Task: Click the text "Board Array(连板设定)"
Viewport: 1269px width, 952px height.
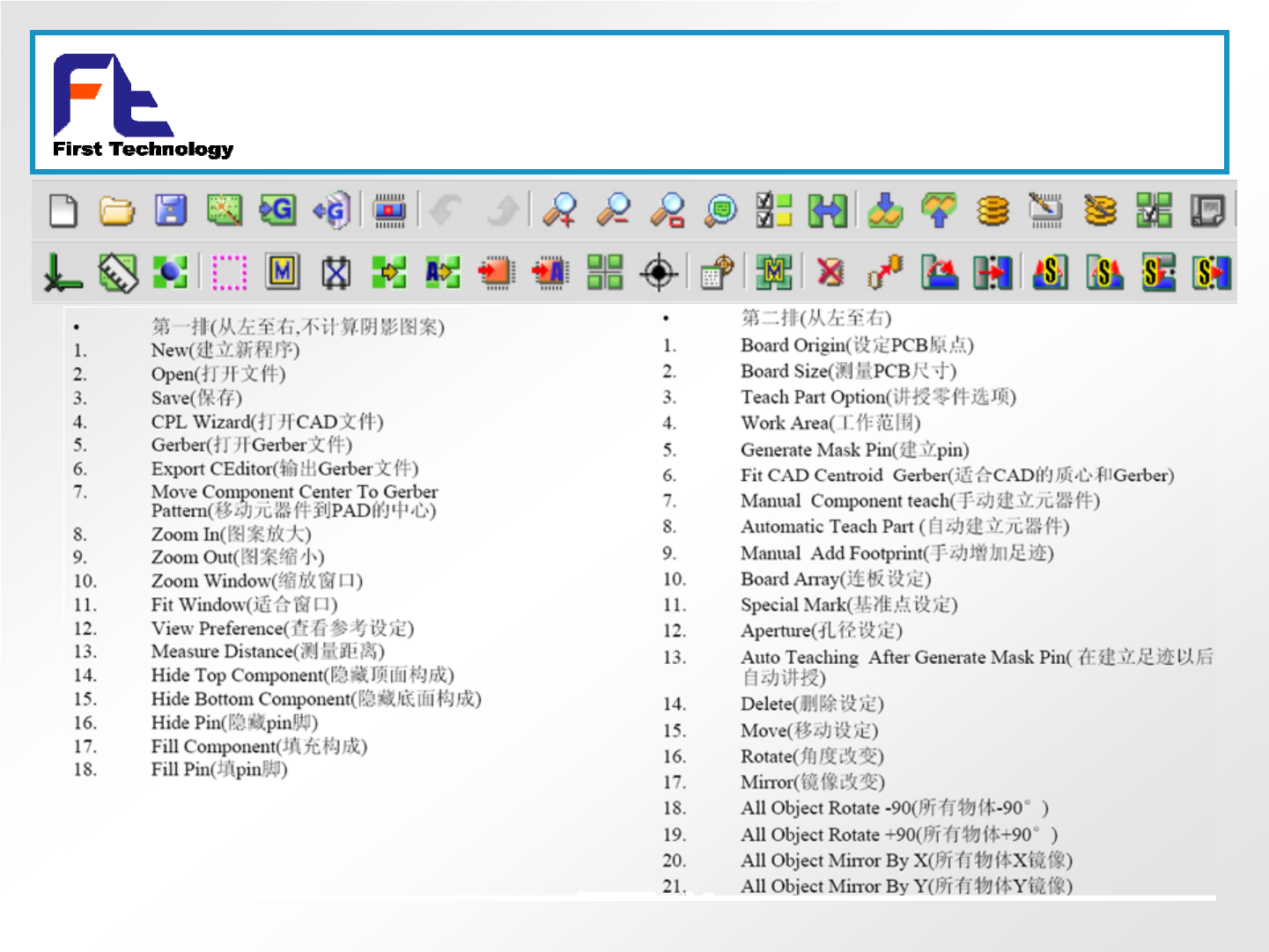Action: pyautogui.click(x=836, y=579)
